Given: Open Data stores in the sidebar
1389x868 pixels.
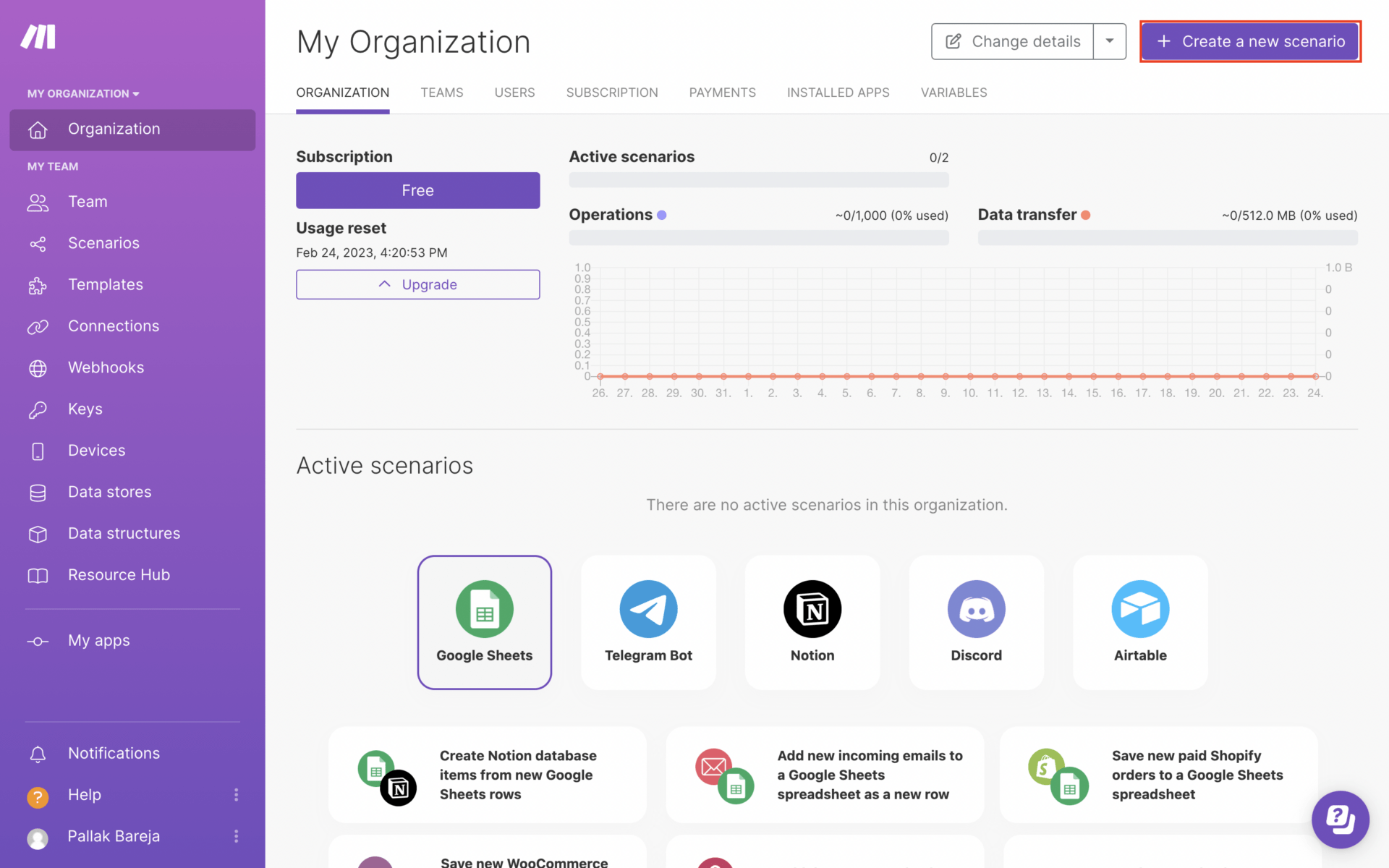Looking at the screenshot, I should pos(109,492).
